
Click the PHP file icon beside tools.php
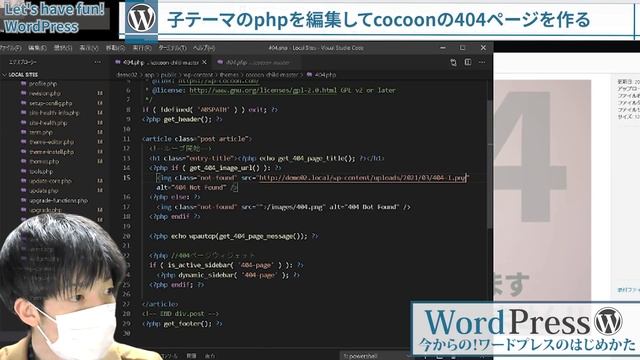pyautogui.click(x=23, y=171)
